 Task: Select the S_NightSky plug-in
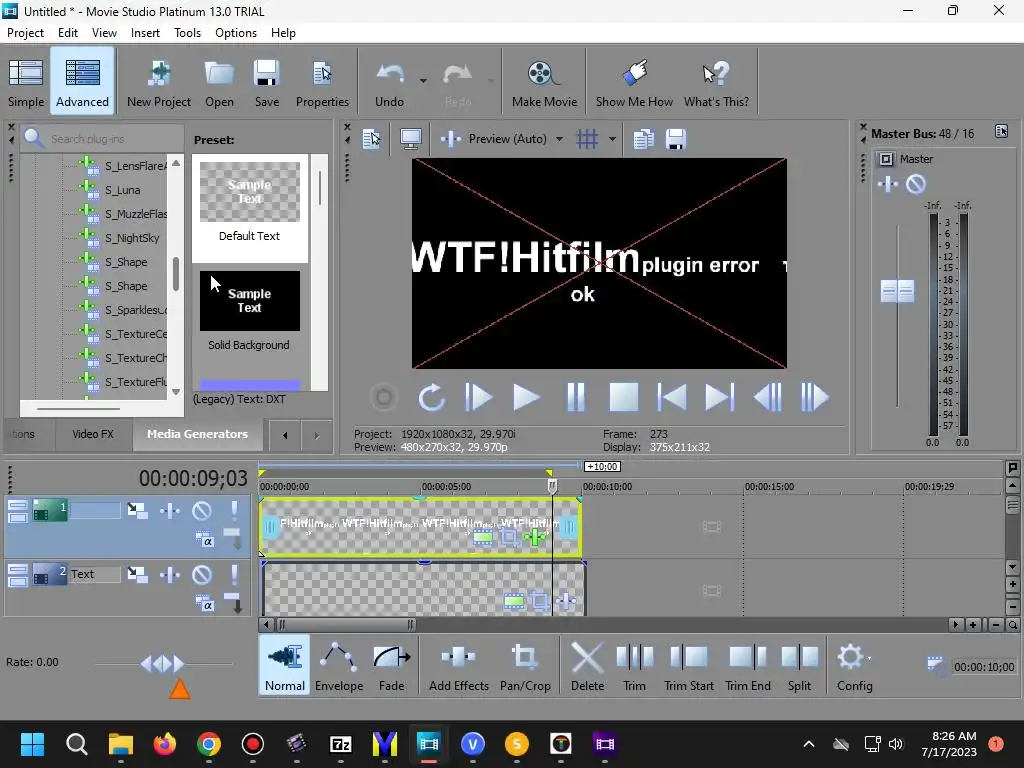pos(131,238)
